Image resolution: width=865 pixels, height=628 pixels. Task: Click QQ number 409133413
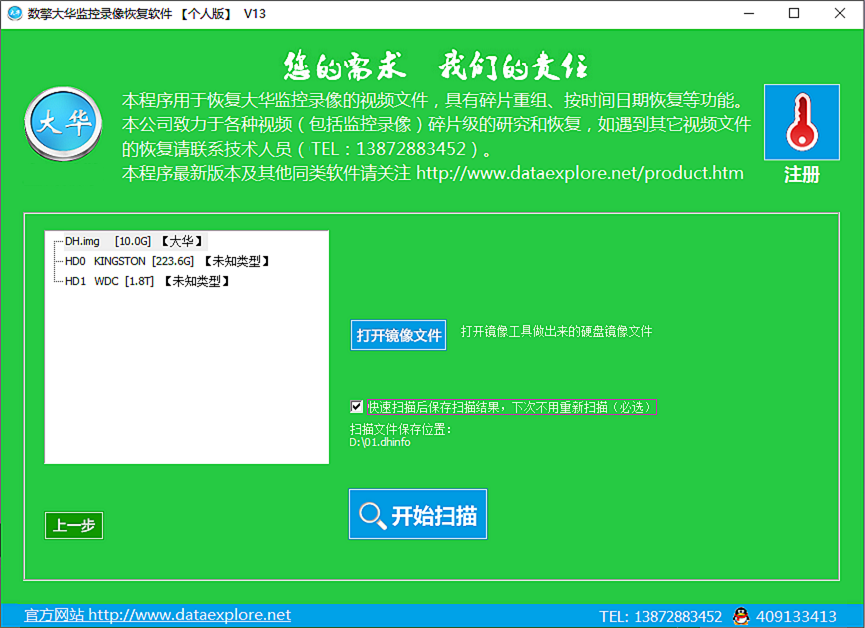(x=796, y=616)
